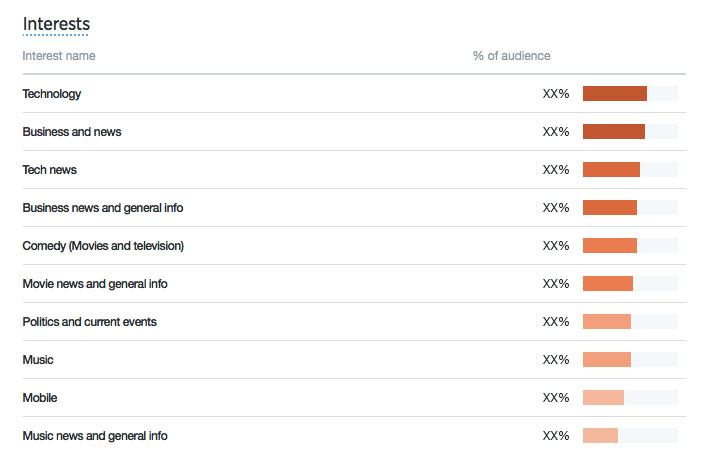Select the Music interest row
Image resolution: width=712 pixels, height=464 pixels.
[x=38, y=360]
